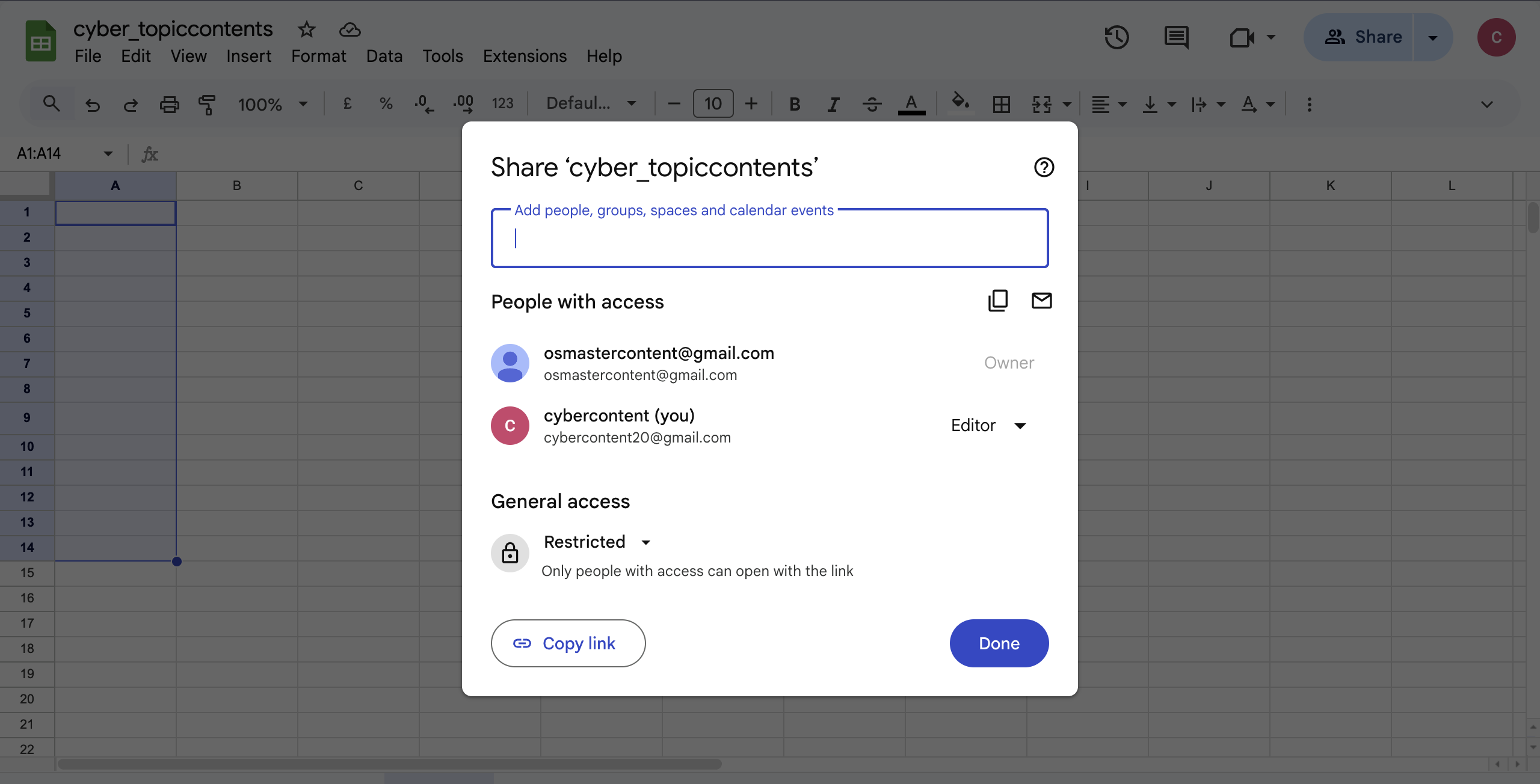Viewport: 1540px width, 784px height.
Task: Email the spreadsheet collaborators
Action: tap(1041, 301)
